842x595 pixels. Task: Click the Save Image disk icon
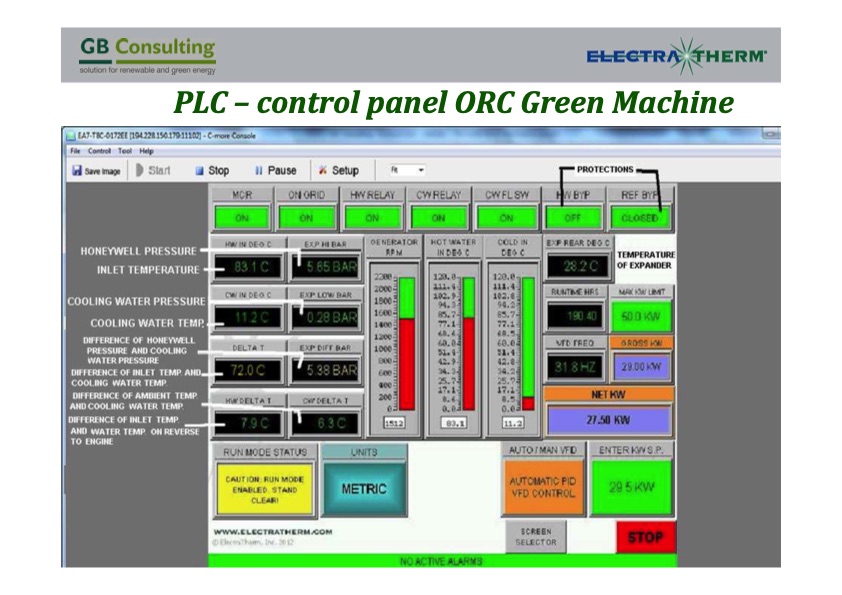[x=77, y=171]
